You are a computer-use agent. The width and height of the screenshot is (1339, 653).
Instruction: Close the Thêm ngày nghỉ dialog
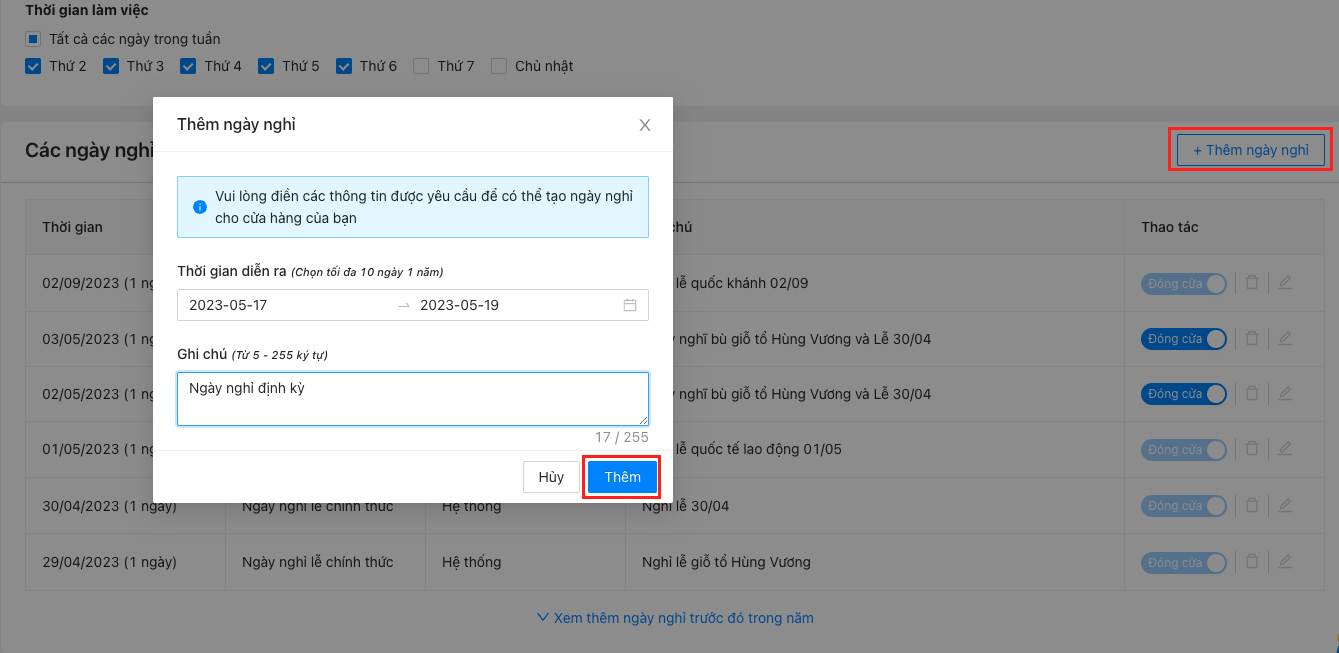click(x=645, y=125)
